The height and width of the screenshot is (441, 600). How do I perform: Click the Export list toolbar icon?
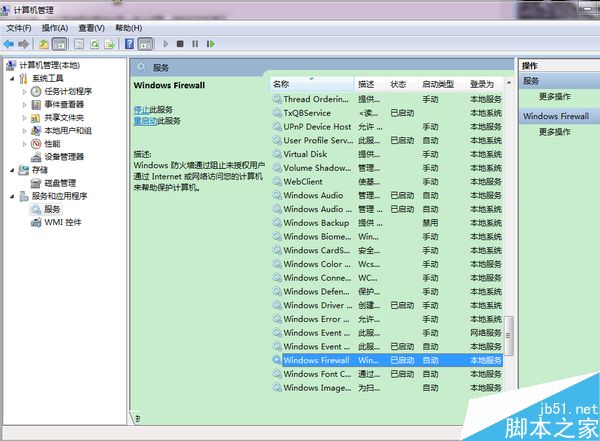click(109, 44)
